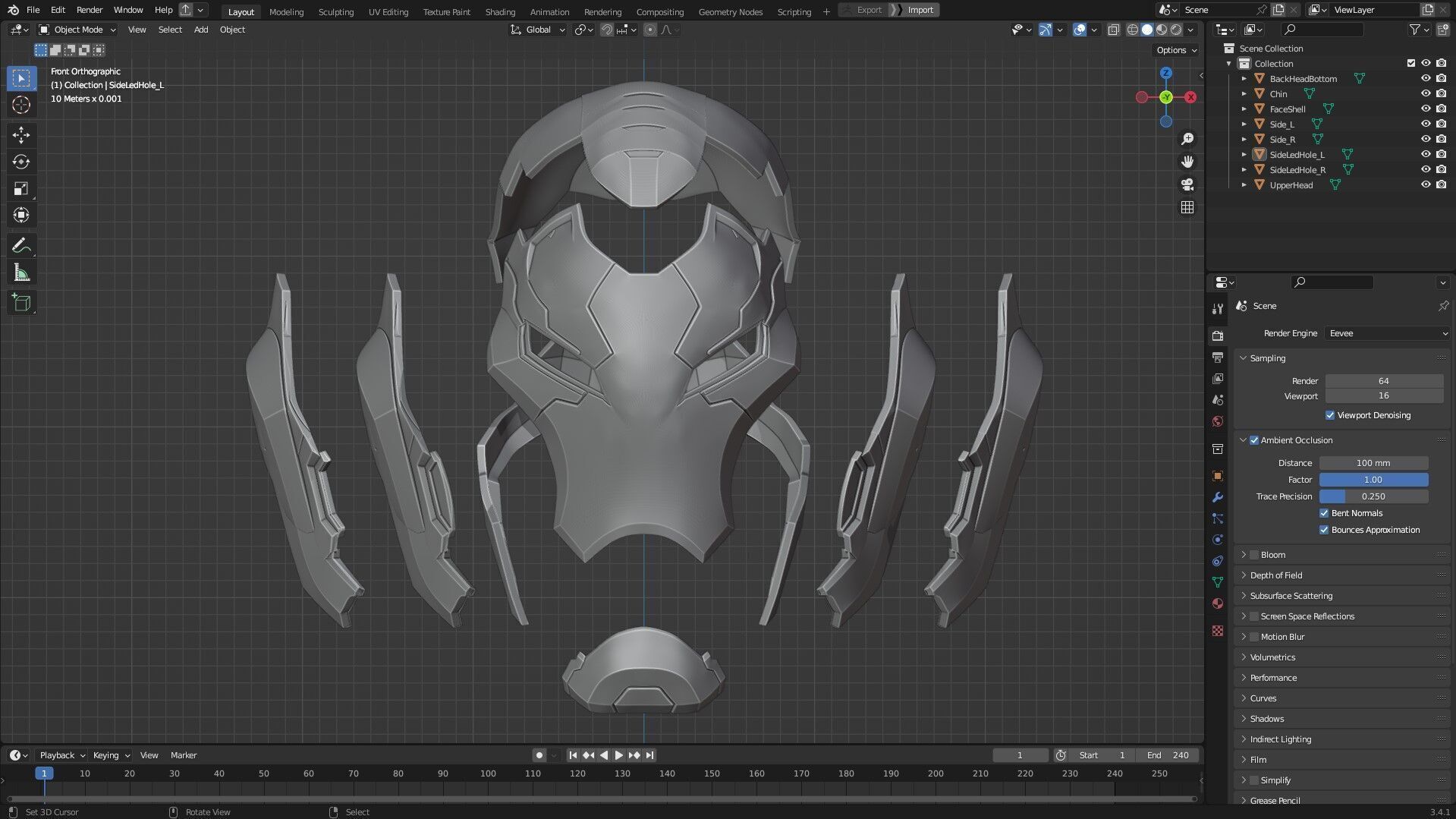Enable Screen Space Reflections checkbox
1456x819 pixels.
(1254, 616)
